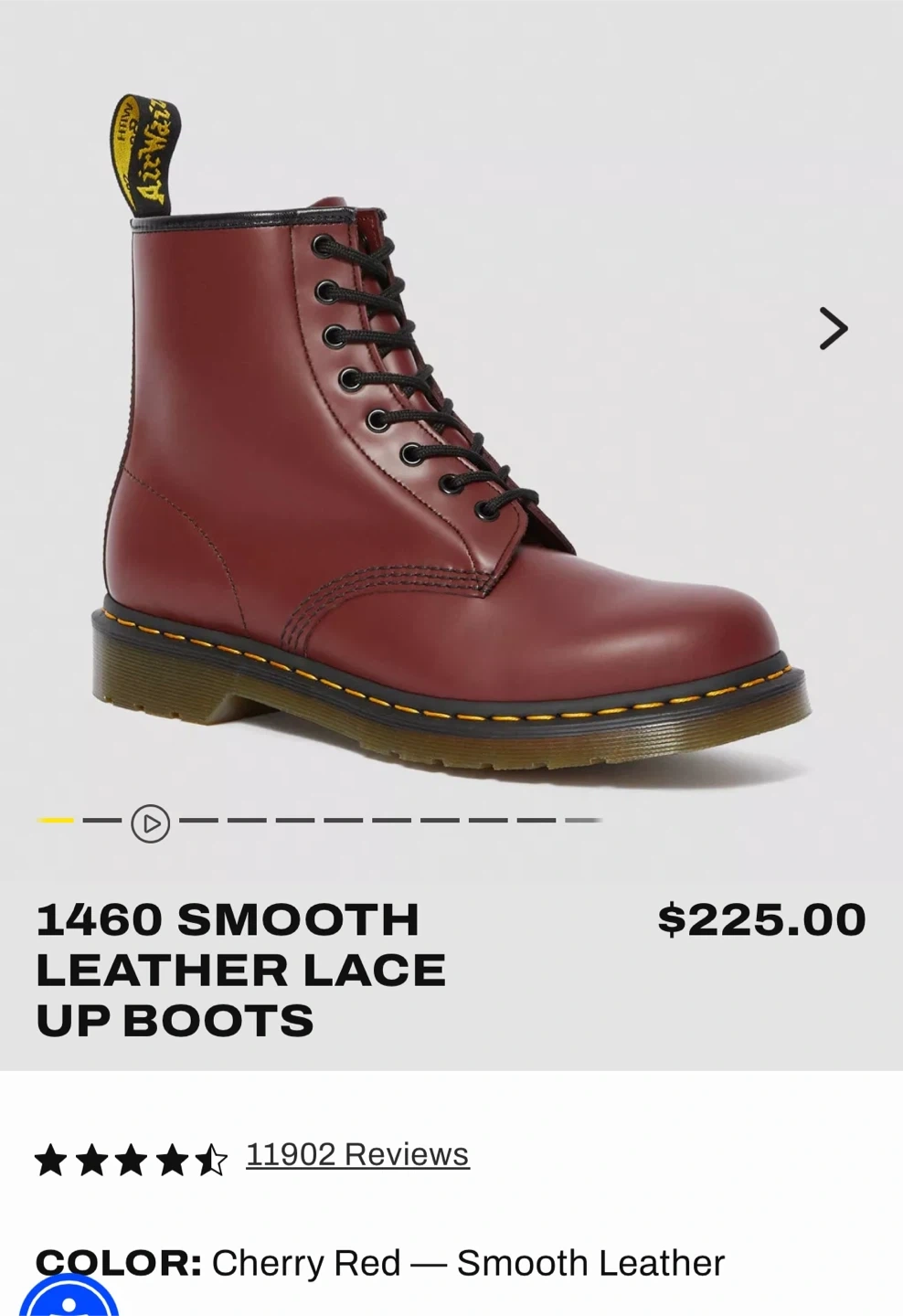
Task: Select the first yellow carousel indicator
Action: [x=55, y=820]
